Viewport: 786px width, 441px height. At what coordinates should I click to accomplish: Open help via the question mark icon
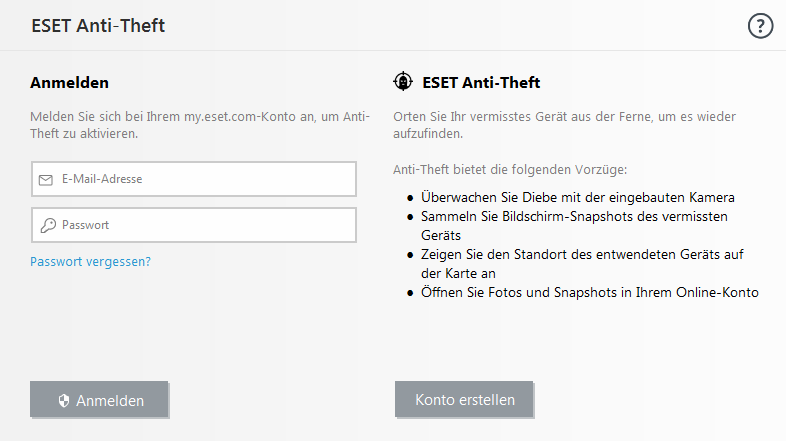tap(760, 27)
